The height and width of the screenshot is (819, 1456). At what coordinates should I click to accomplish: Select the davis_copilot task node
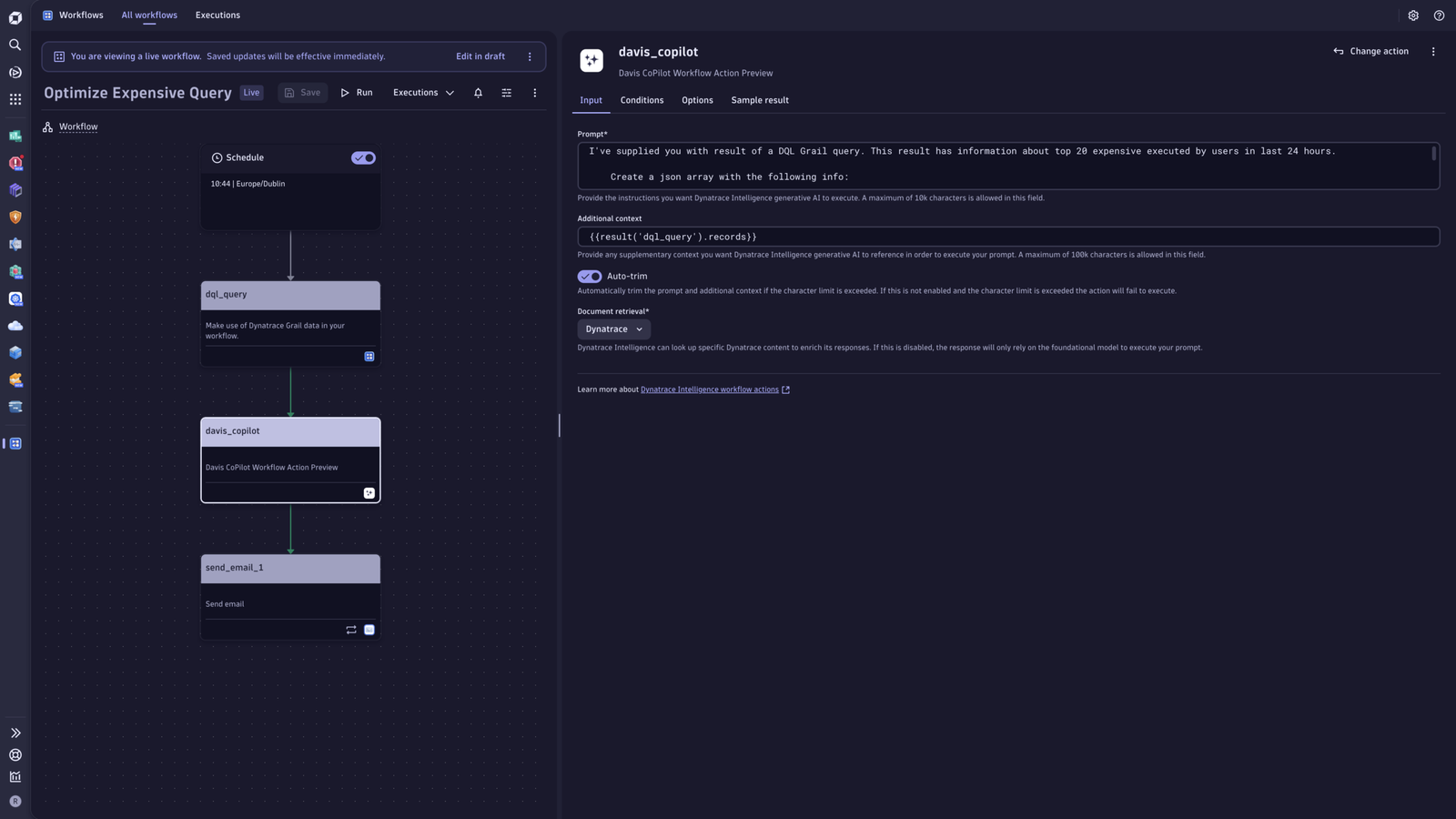point(290,460)
